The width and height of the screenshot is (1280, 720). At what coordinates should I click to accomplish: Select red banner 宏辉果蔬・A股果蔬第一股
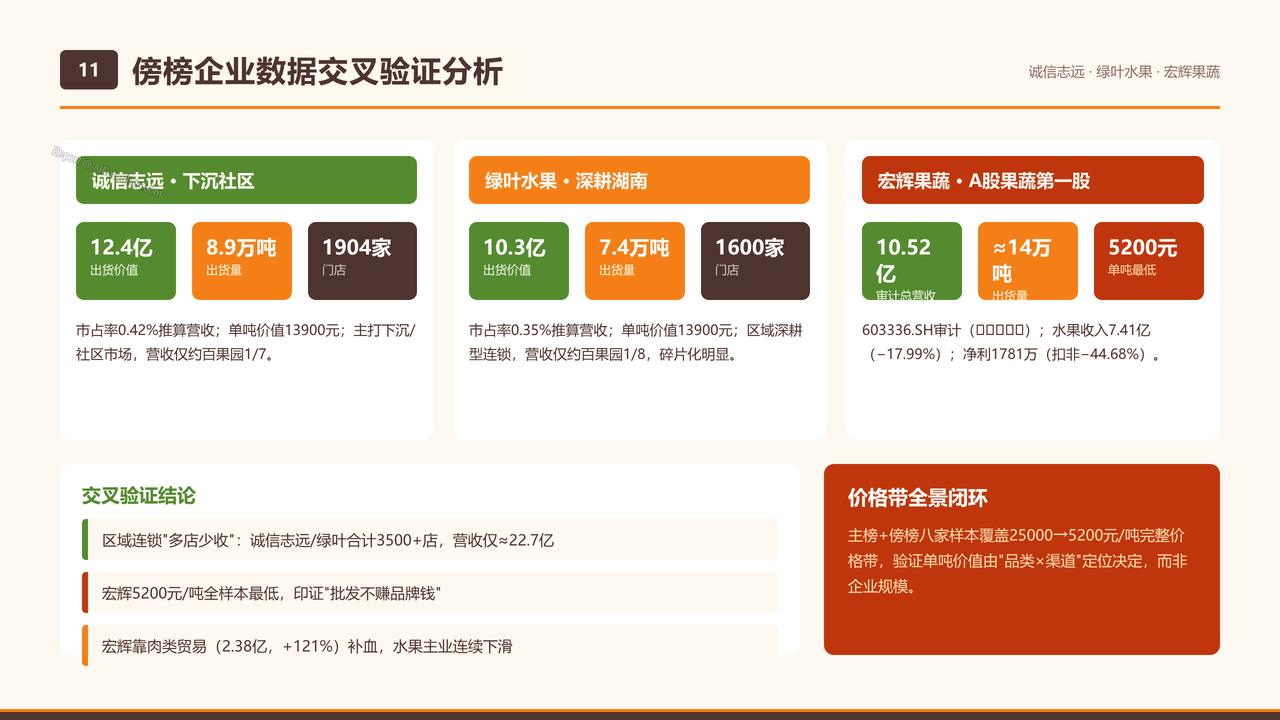click(x=1033, y=180)
